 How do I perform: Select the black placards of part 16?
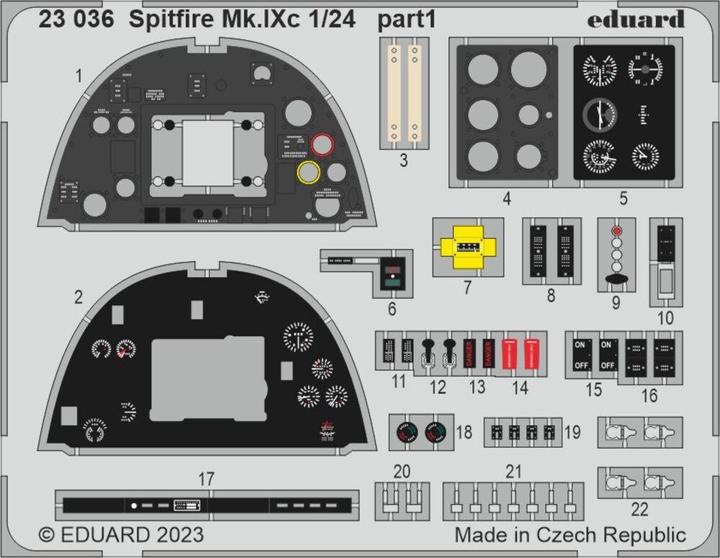650,358
